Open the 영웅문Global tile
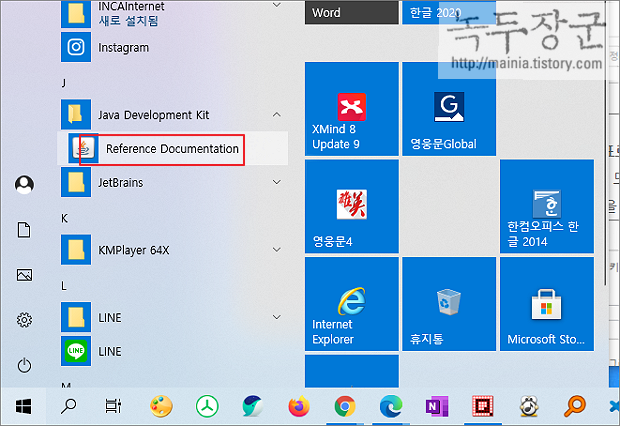 pyautogui.click(x=449, y=109)
